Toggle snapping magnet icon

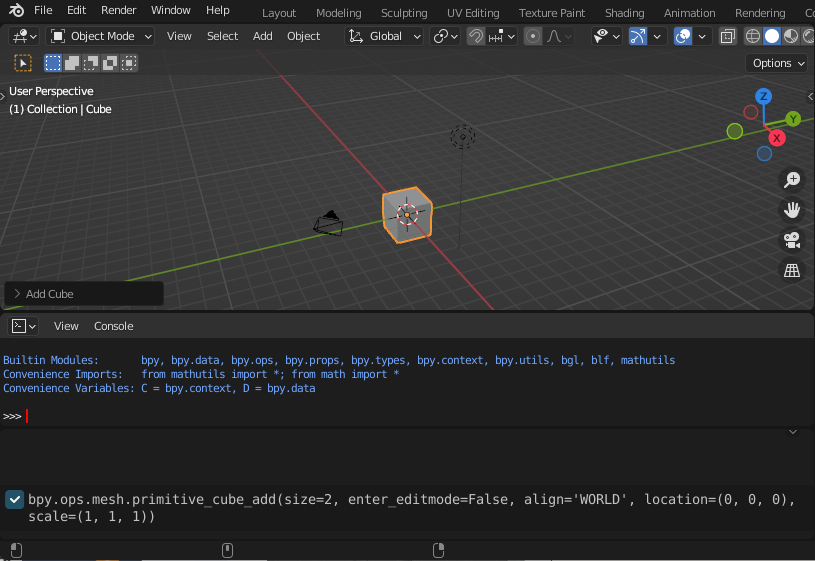477,36
